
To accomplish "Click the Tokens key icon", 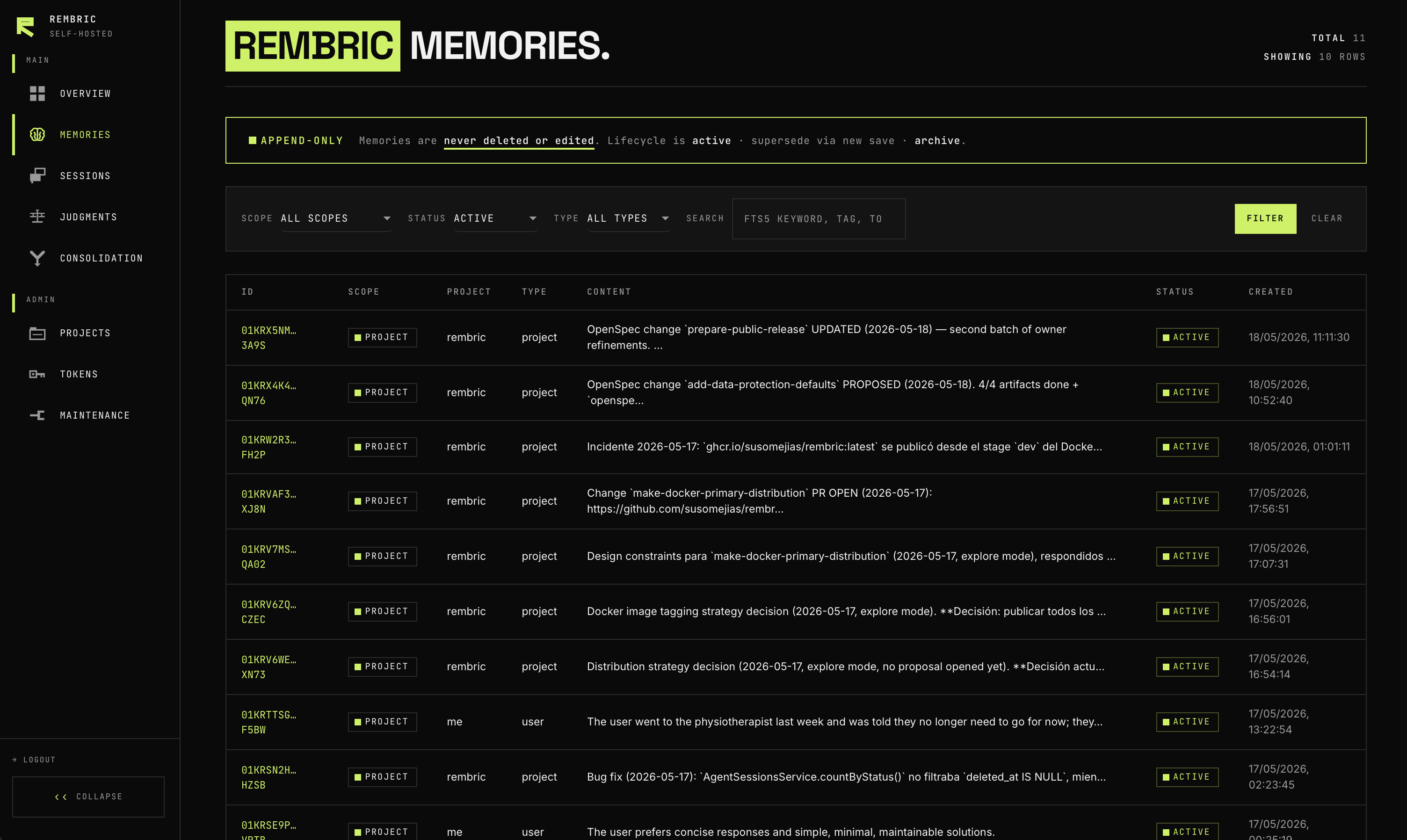I will tap(37, 374).
